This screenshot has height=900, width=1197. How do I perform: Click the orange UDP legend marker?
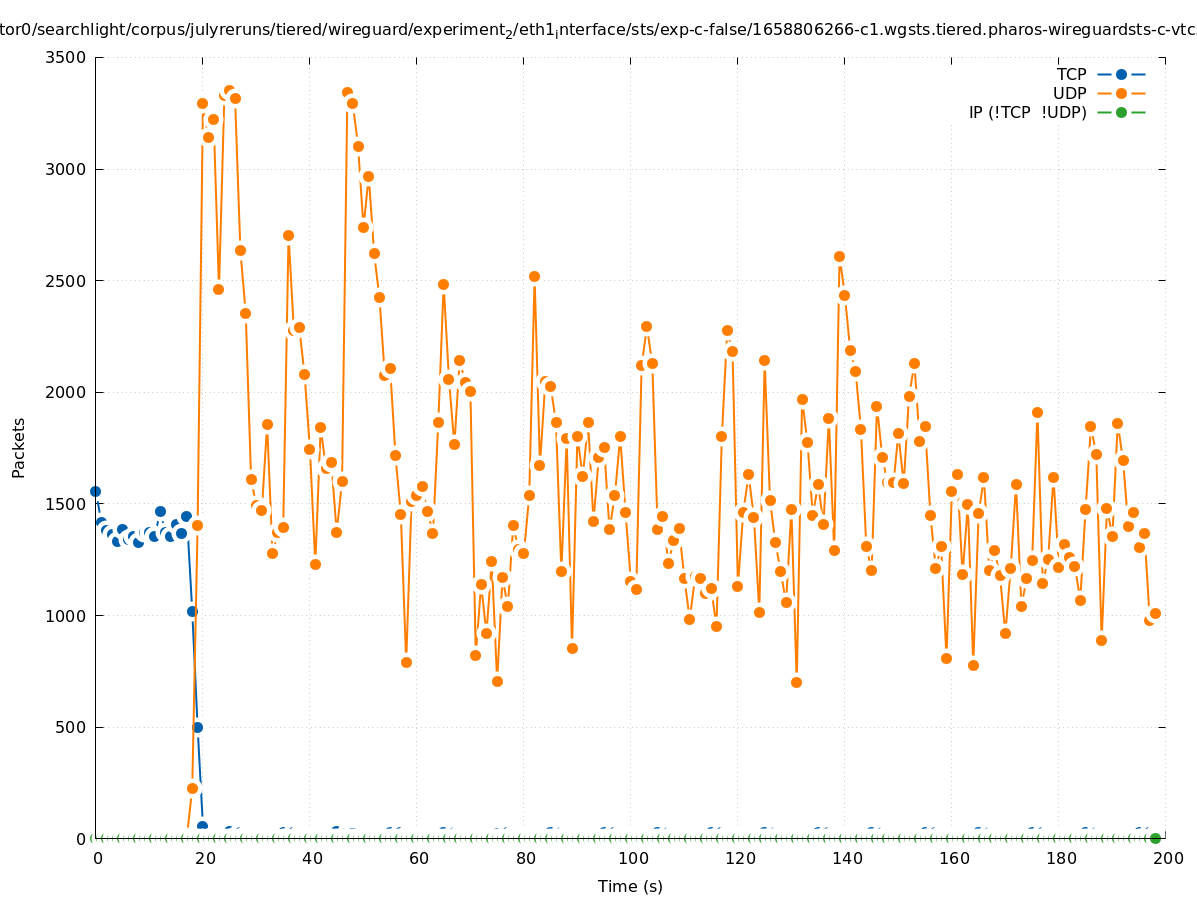1121,93
